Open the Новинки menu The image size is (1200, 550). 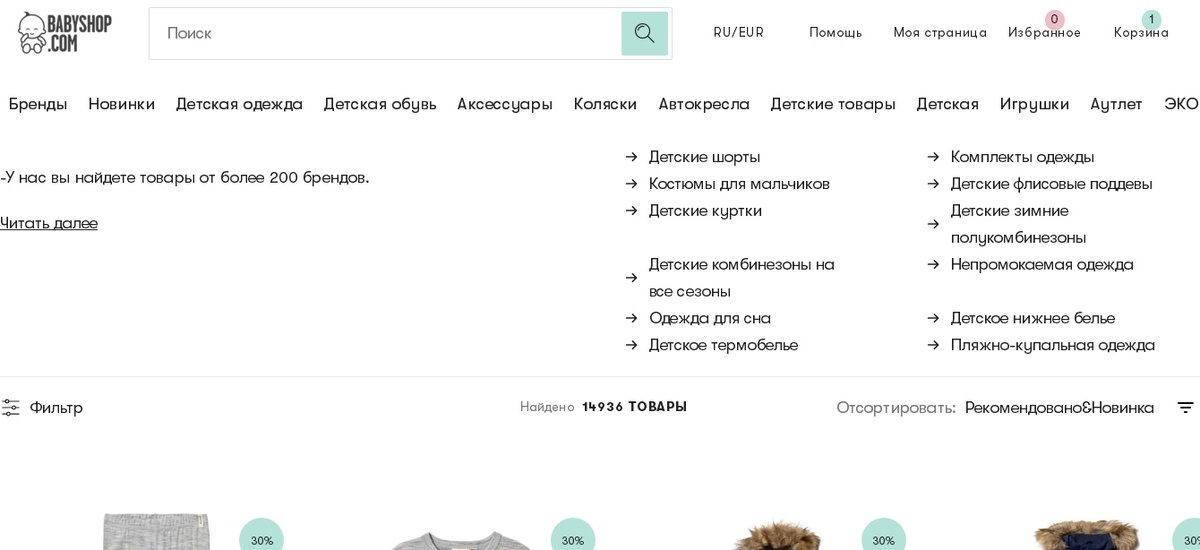(121, 104)
